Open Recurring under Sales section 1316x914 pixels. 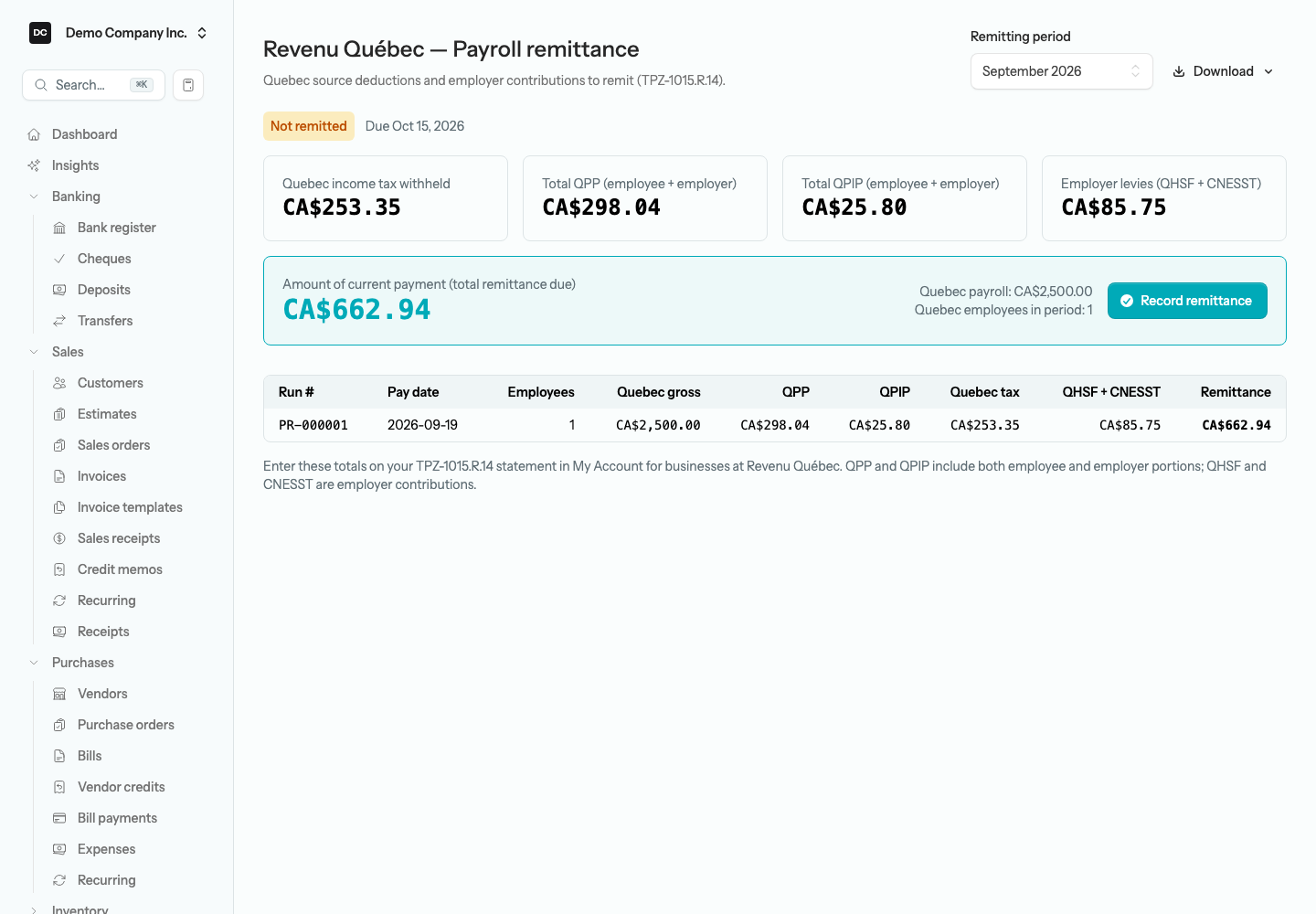106,600
